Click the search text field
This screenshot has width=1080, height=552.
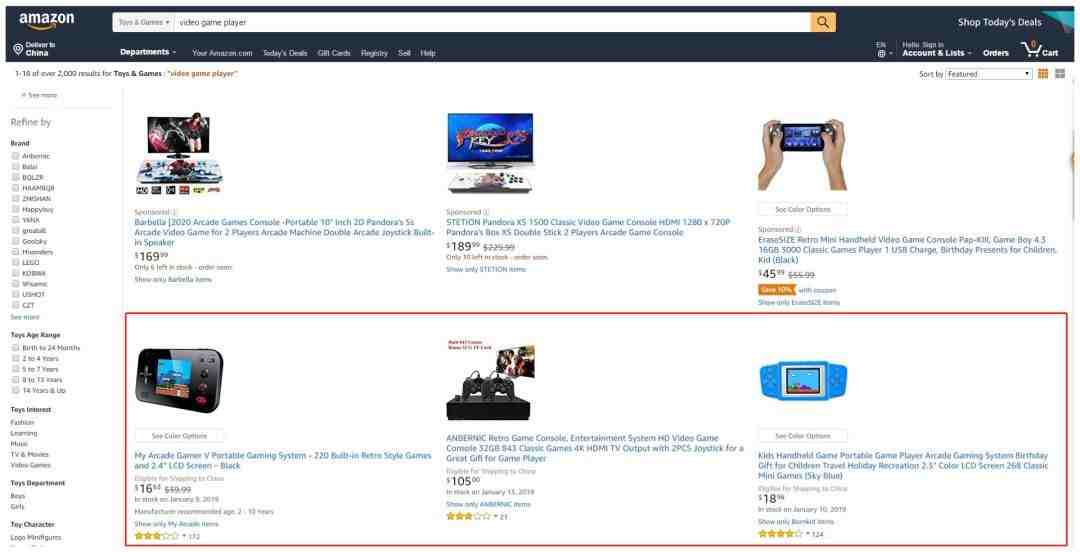492,22
